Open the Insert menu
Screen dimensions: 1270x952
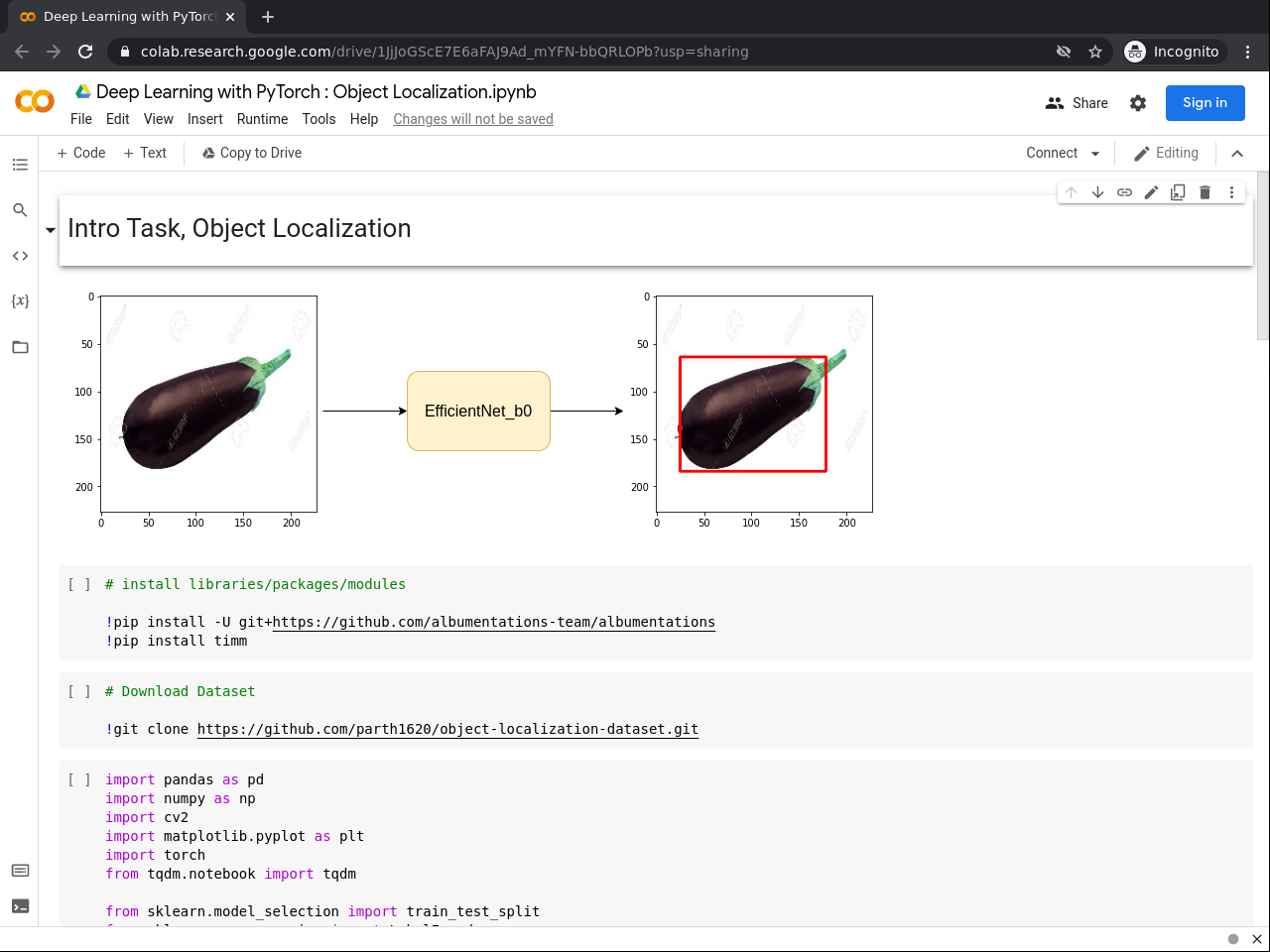[x=204, y=119]
